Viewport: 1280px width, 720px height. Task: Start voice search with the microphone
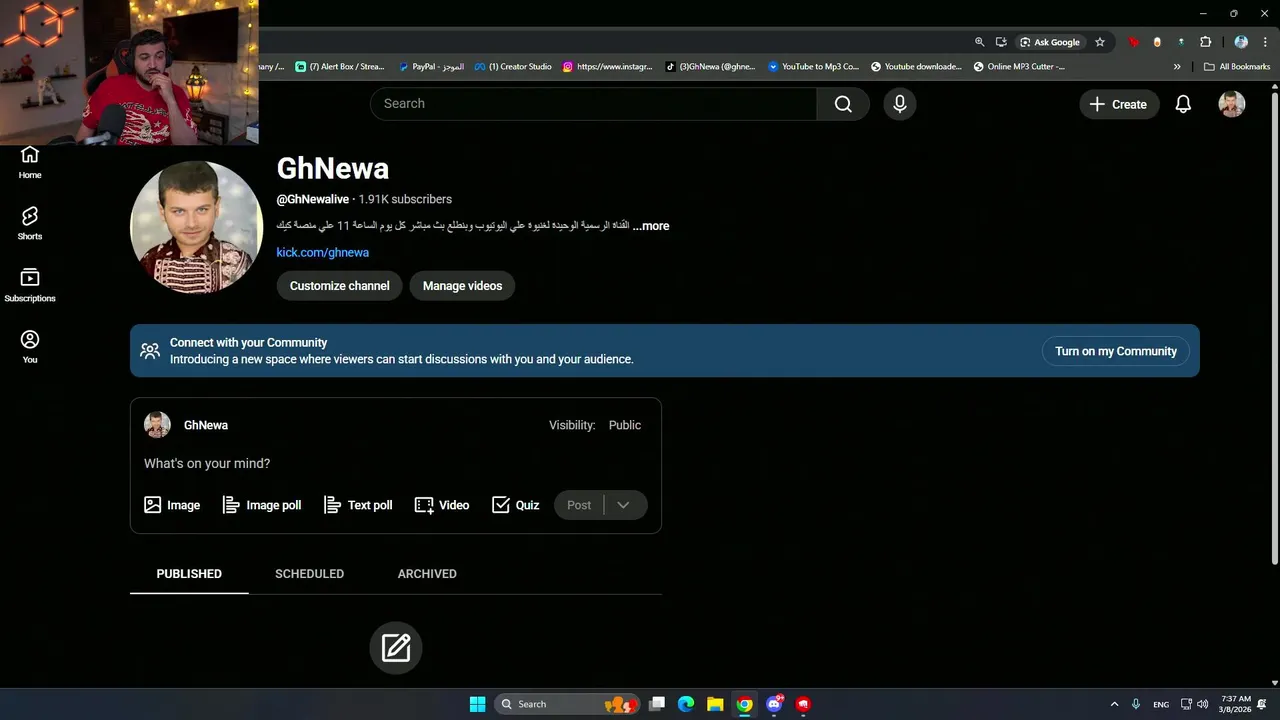(x=900, y=104)
